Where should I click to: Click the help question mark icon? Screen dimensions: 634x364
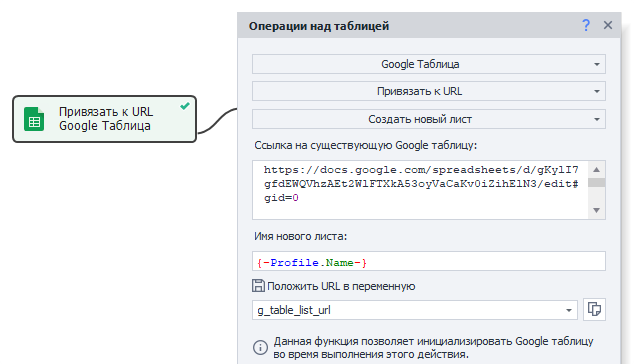point(585,25)
